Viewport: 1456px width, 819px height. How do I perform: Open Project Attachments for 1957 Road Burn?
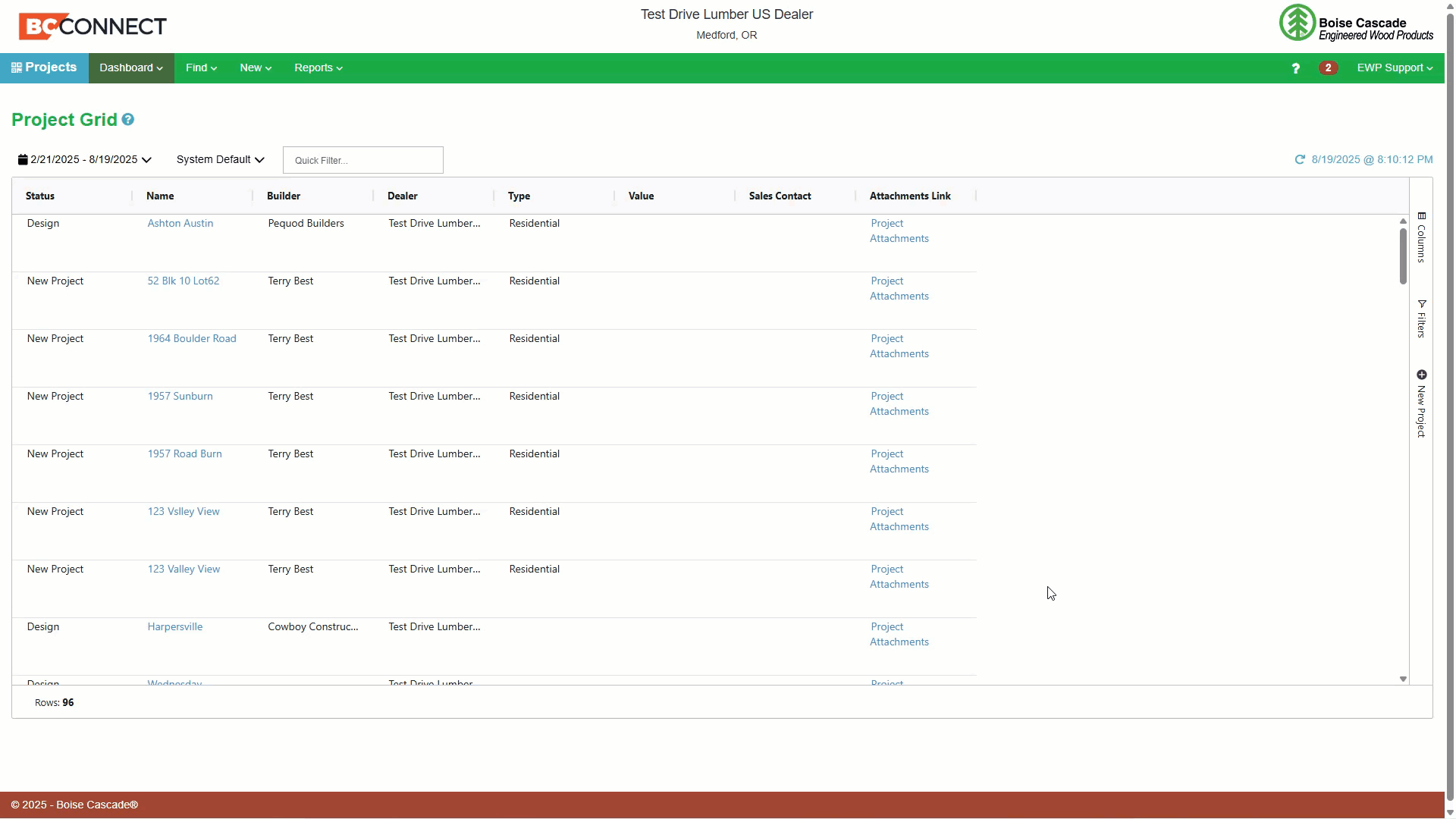pos(899,462)
